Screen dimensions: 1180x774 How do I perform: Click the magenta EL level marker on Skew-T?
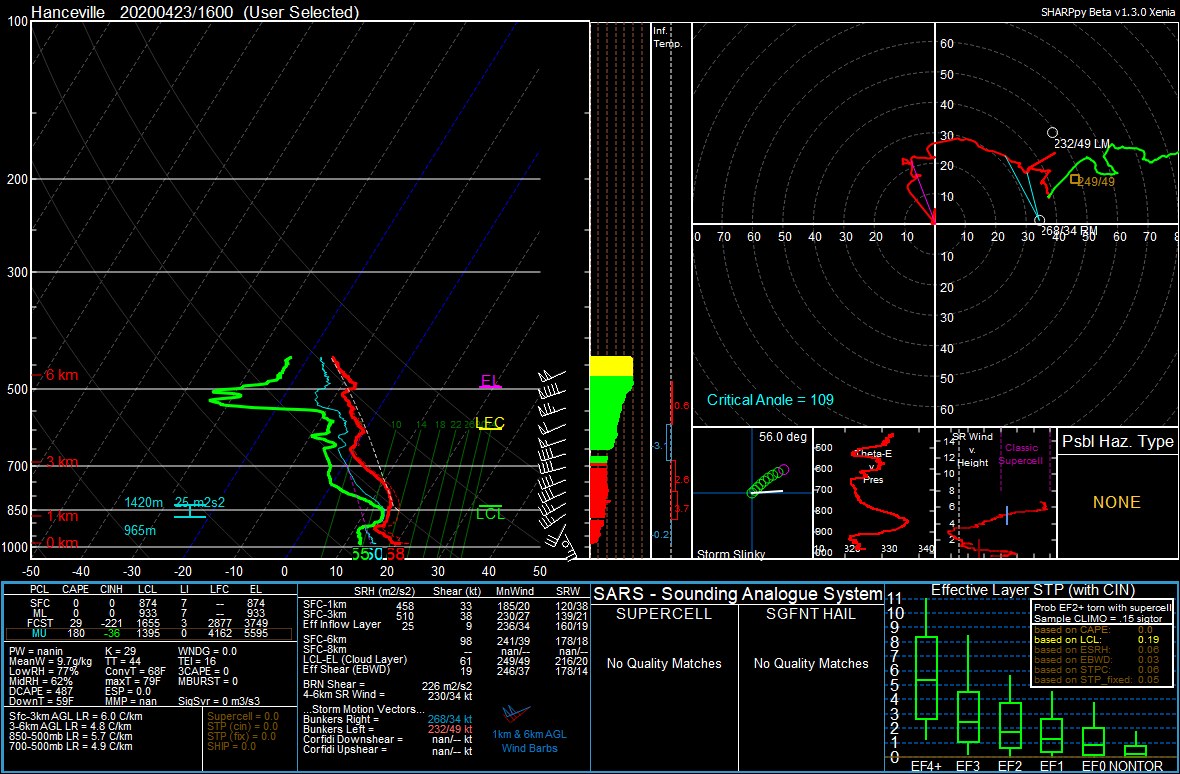point(491,381)
